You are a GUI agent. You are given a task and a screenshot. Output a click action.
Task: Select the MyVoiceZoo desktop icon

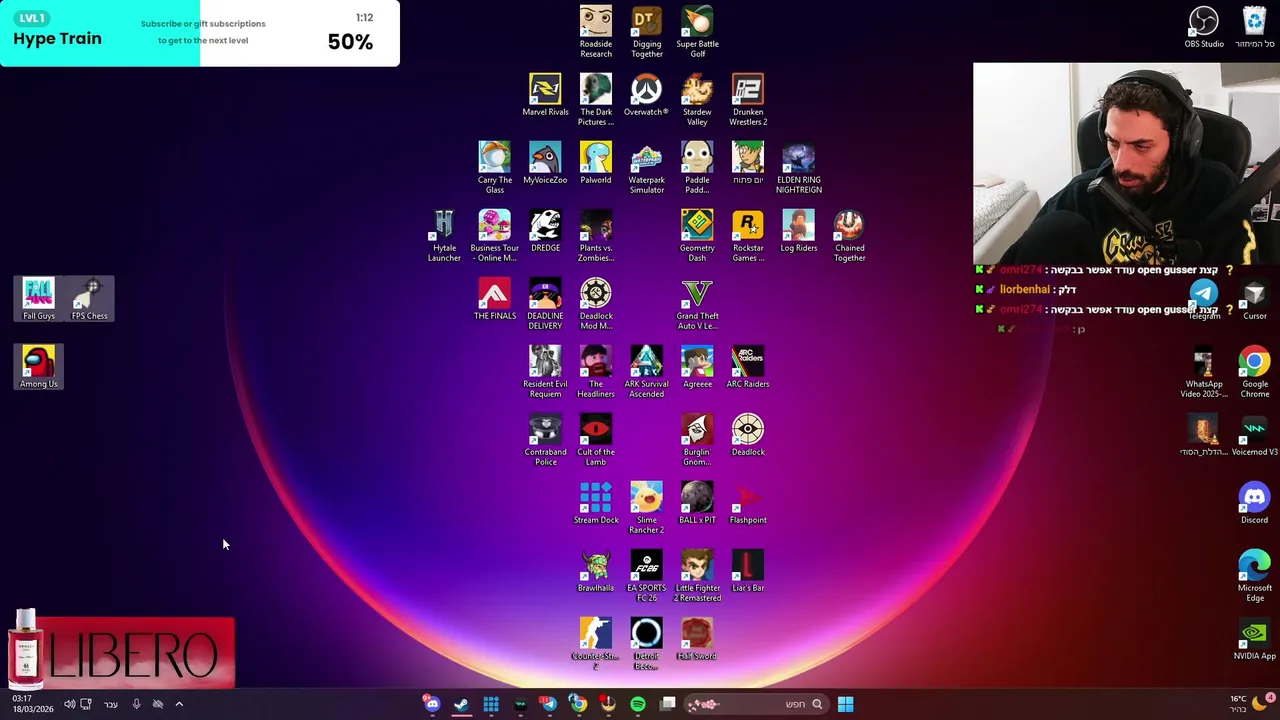pyautogui.click(x=545, y=163)
